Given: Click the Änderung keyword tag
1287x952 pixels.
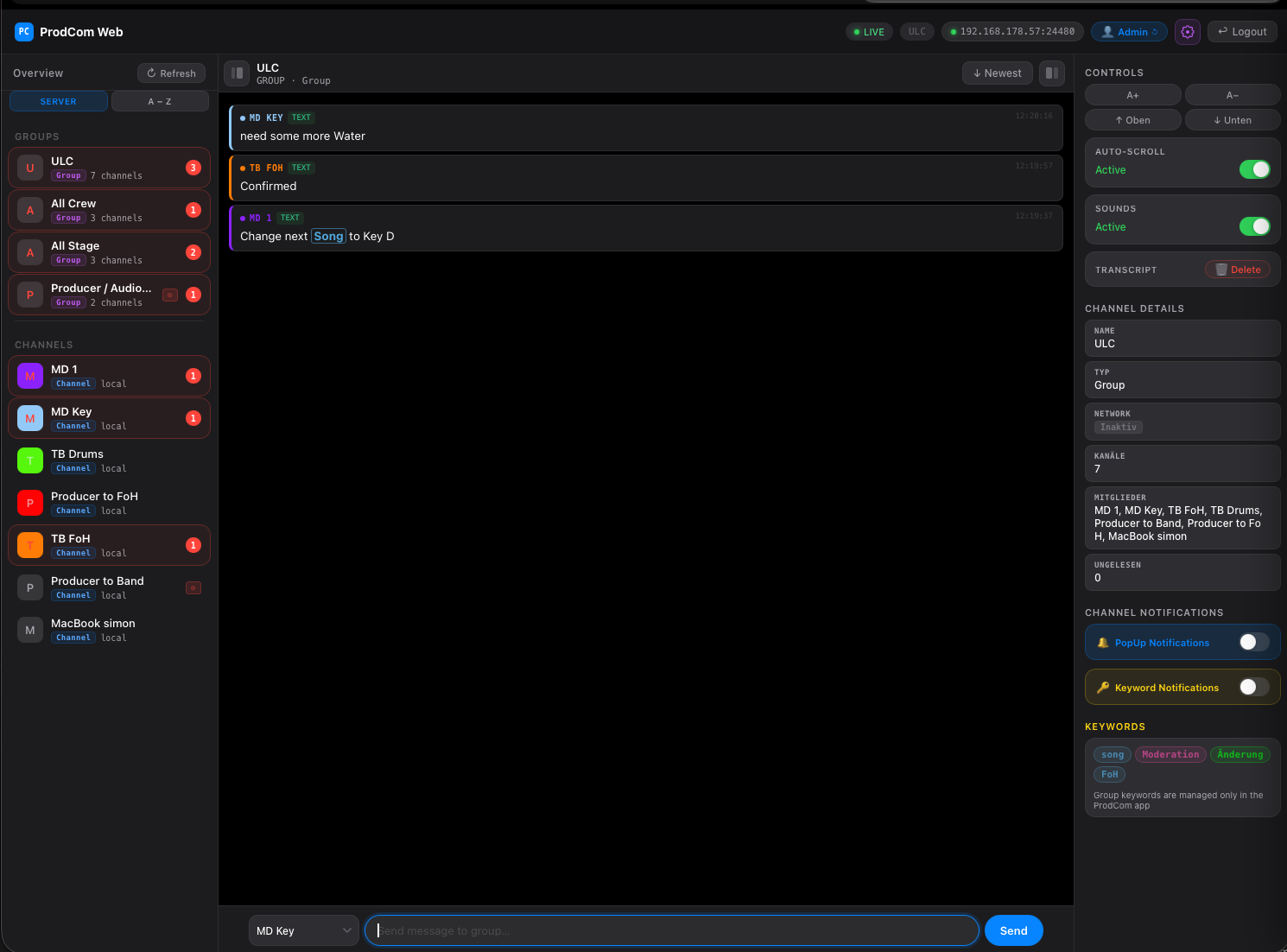Looking at the screenshot, I should [x=1240, y=754].
